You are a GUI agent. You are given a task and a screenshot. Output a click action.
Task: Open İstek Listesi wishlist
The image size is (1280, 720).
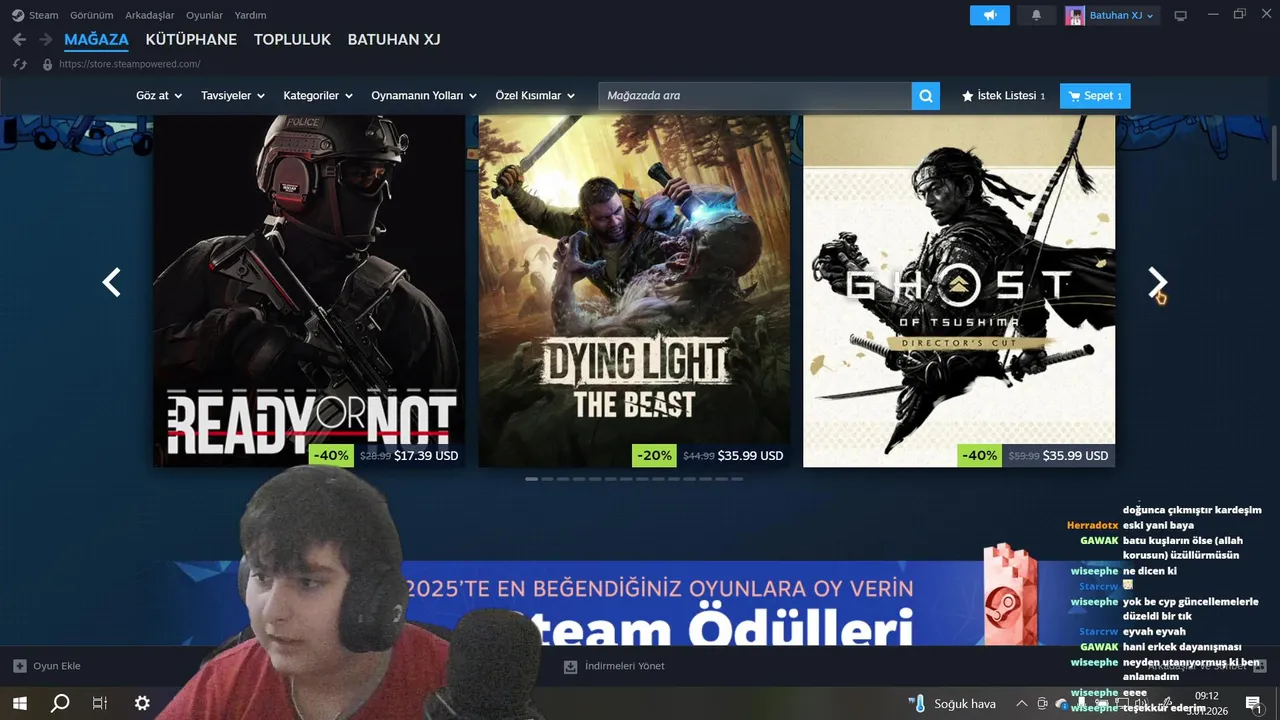(1003, 96)
